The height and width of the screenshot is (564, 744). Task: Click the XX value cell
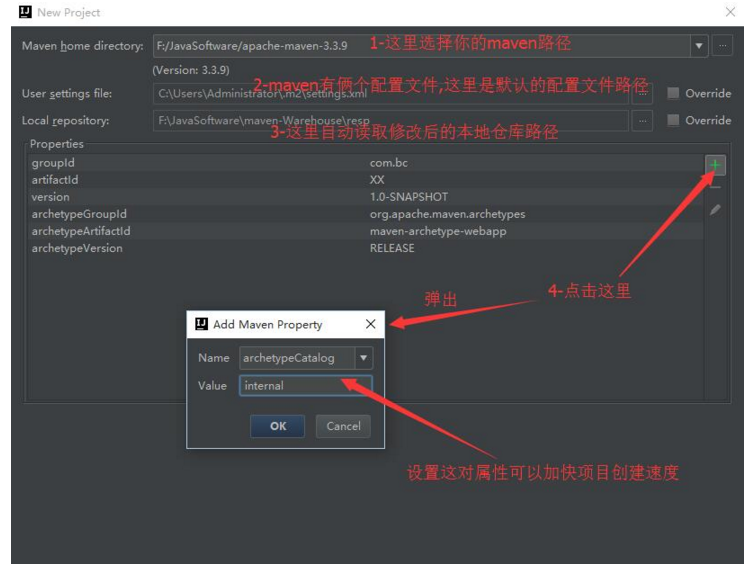click(377, 180)
